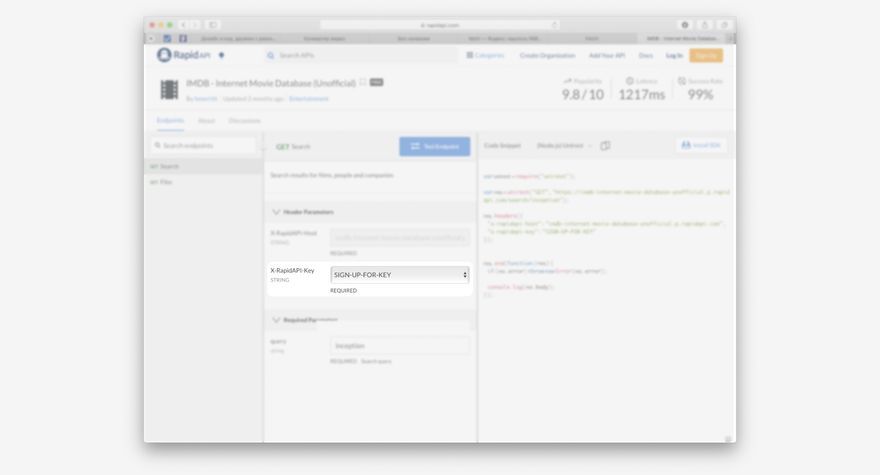Click the IMDB film strip API icon
880x475 pixels.
coord(169,89)
